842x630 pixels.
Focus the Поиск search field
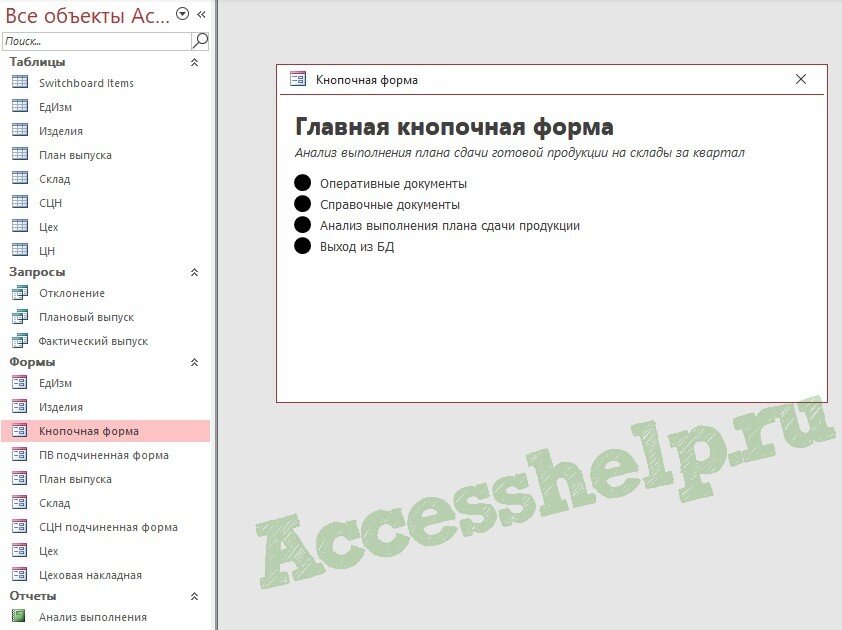[97, 41]
